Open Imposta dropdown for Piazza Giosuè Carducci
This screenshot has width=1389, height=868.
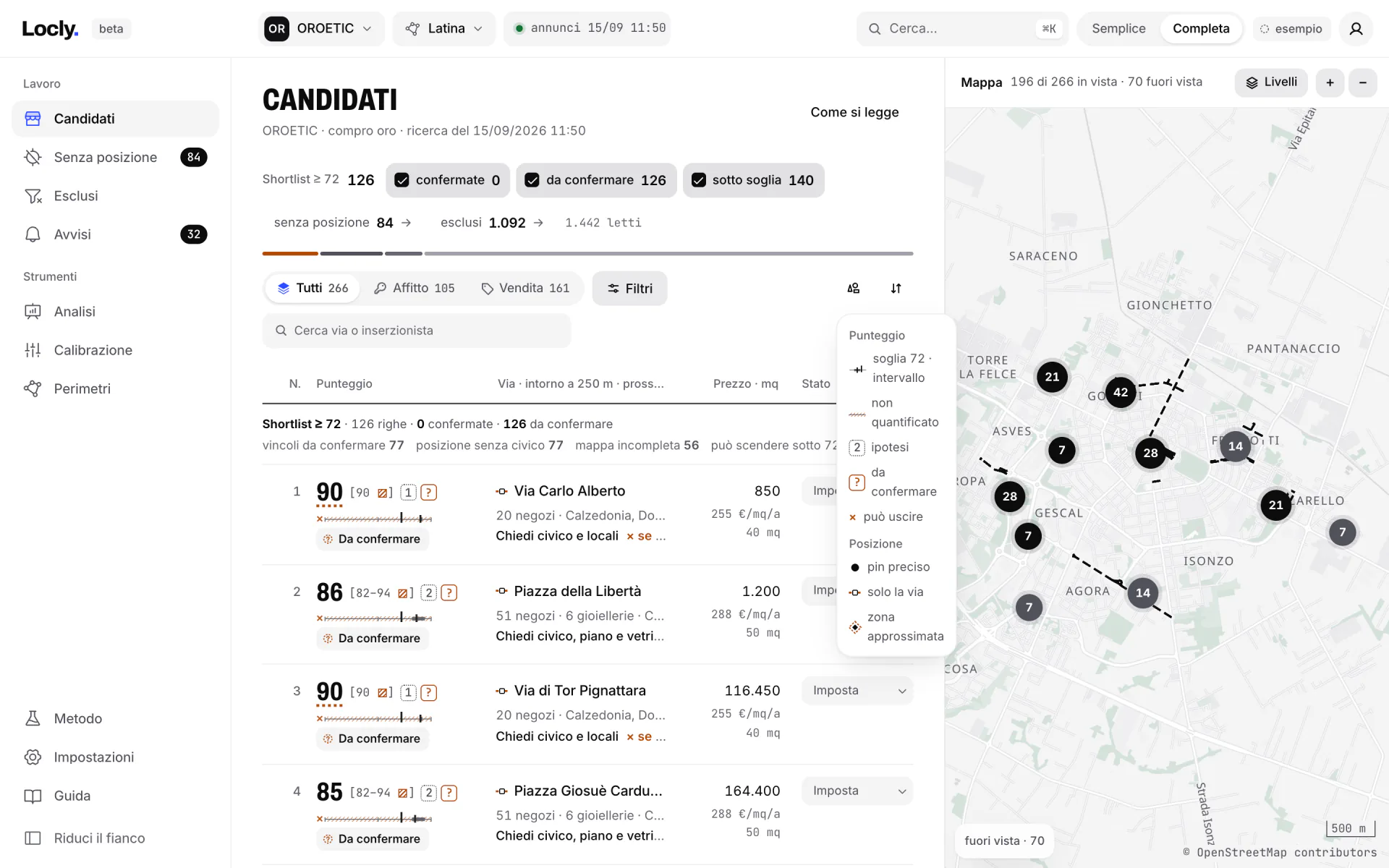click(x=857, y=791)
